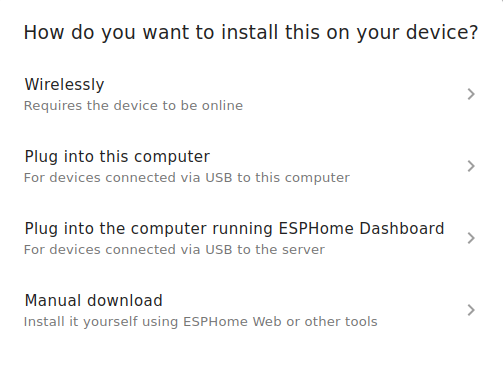Click the dialog heading about installing on device

point(251,33)
